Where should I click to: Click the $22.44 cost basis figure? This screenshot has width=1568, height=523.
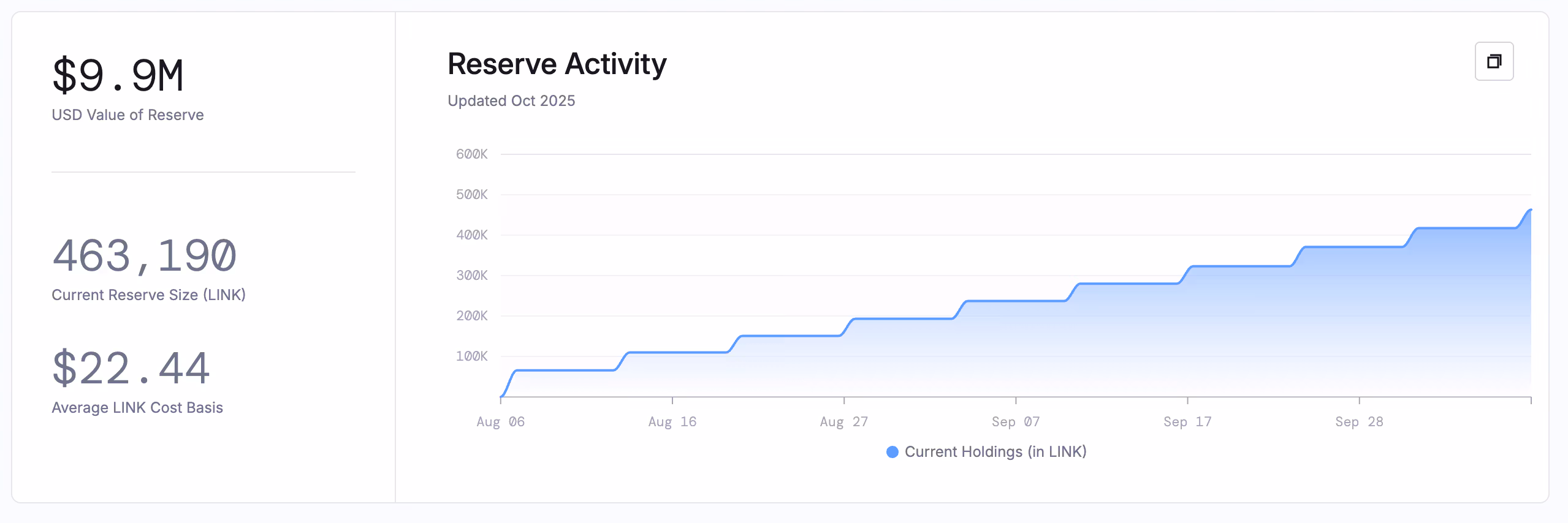(x=131, y=369)
